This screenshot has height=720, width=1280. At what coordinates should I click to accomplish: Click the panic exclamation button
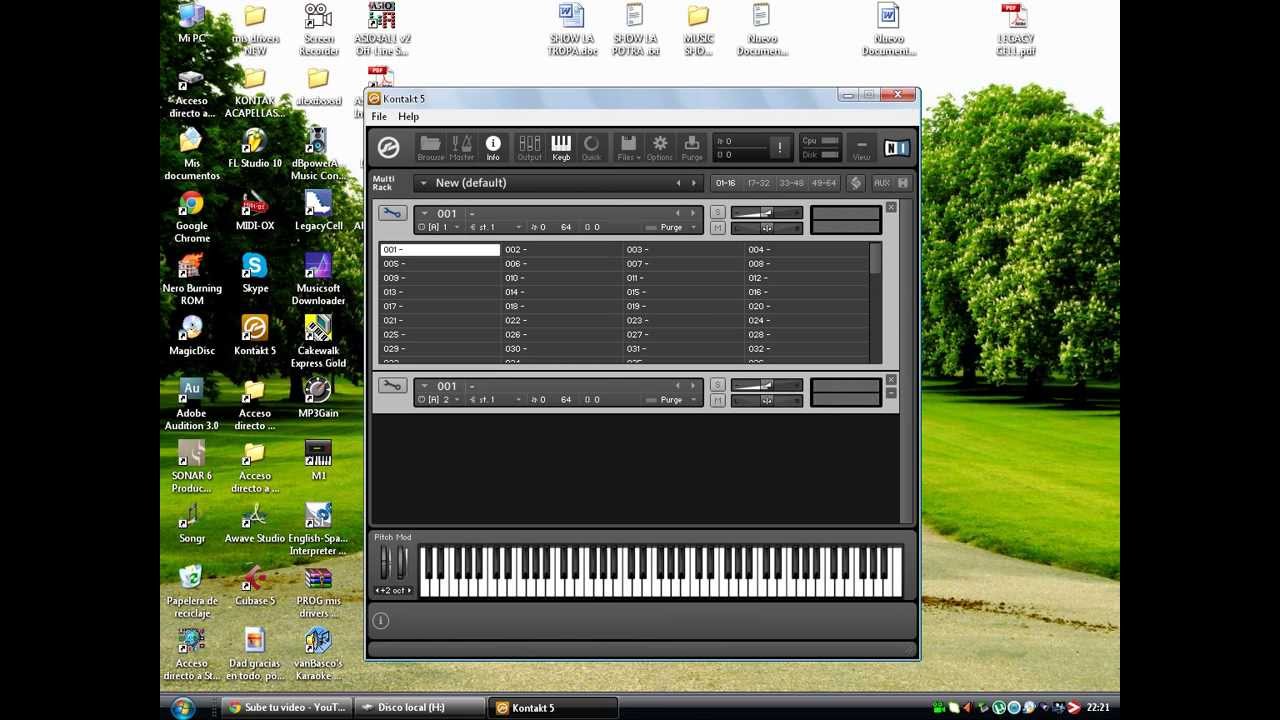pos(780,148)
